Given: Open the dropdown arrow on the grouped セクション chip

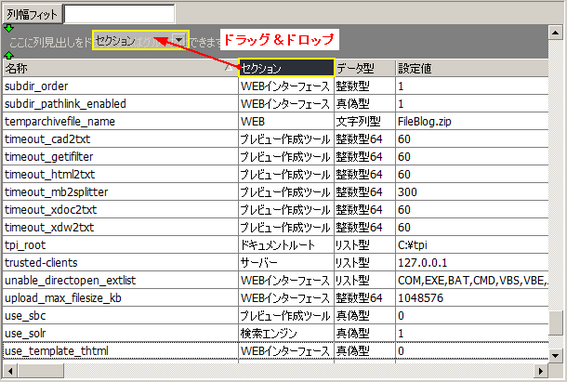Looking at the screenshot, I should pyautogui.click(x=179, y=40).
